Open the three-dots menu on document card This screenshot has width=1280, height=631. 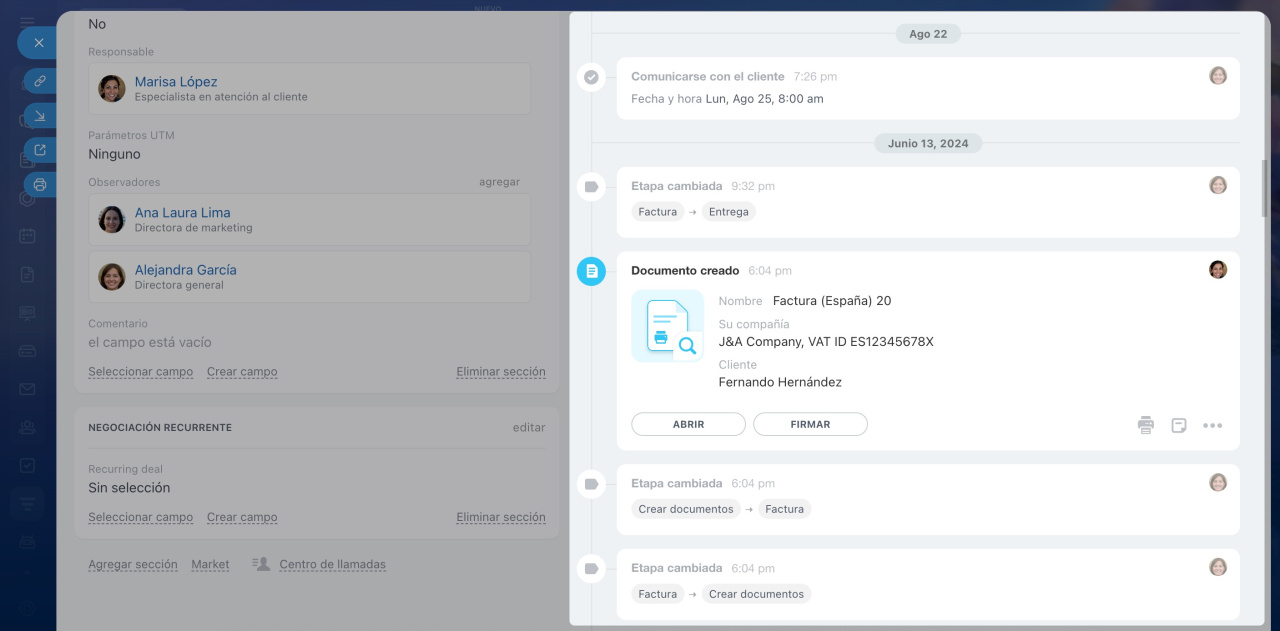click(1212, 425)
